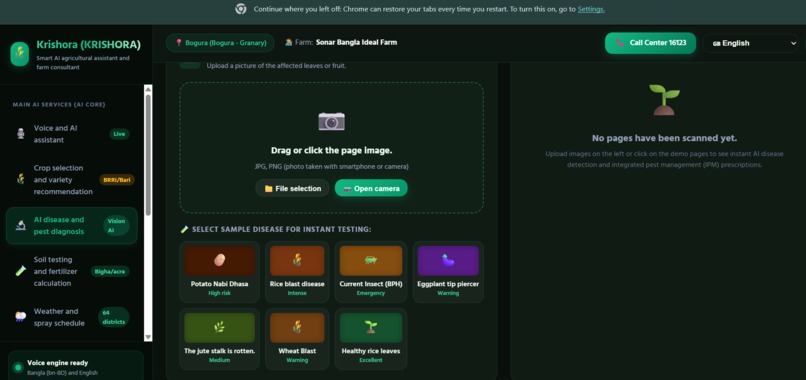Image resolution: width=806 pixels, height=380 pixels.
Task: Open AI disease and pest diagnosis
Action: (71, 225)
